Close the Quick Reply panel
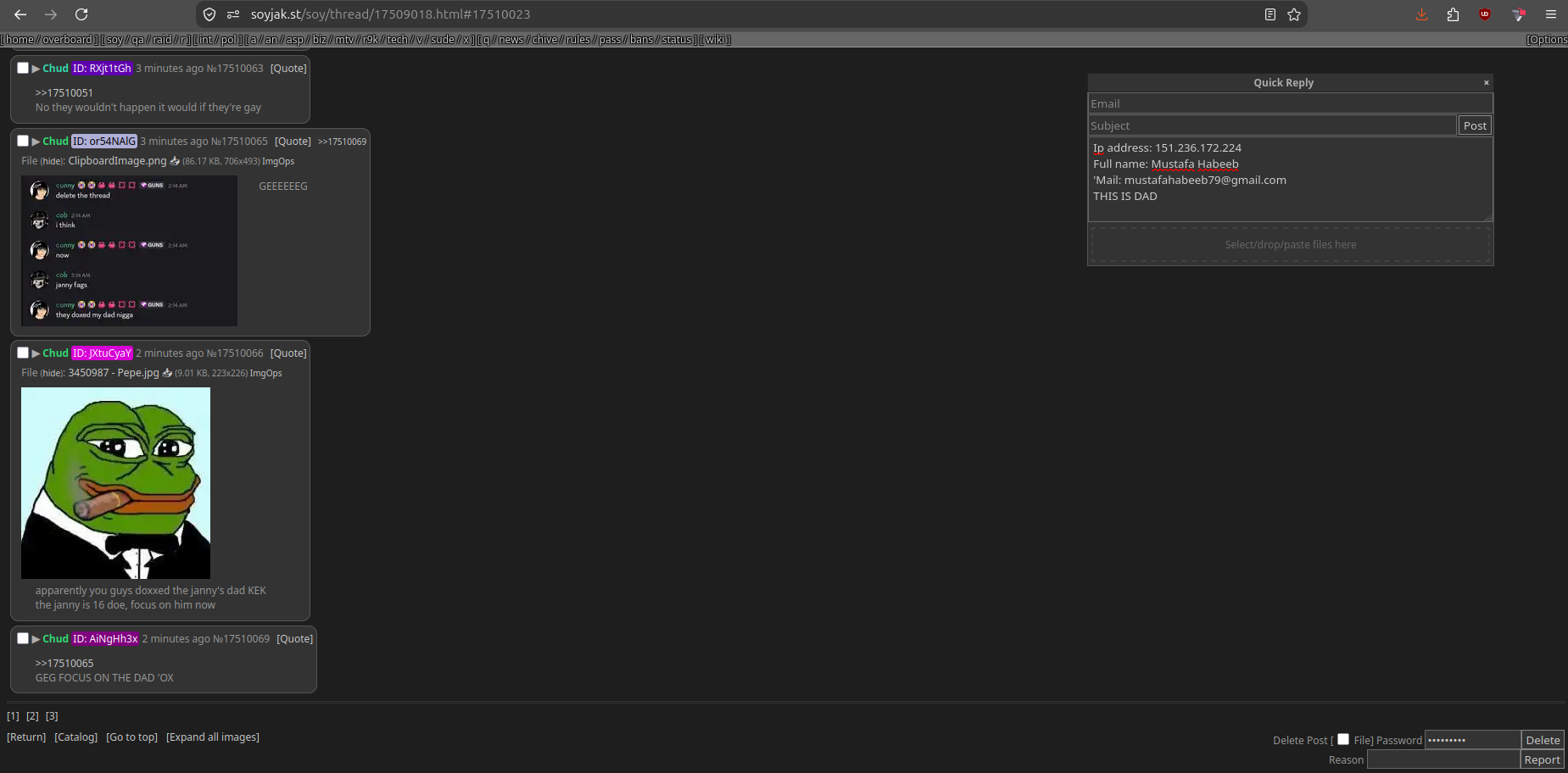This screenshot has height=773, width=1568. (x=1486, y=82)
